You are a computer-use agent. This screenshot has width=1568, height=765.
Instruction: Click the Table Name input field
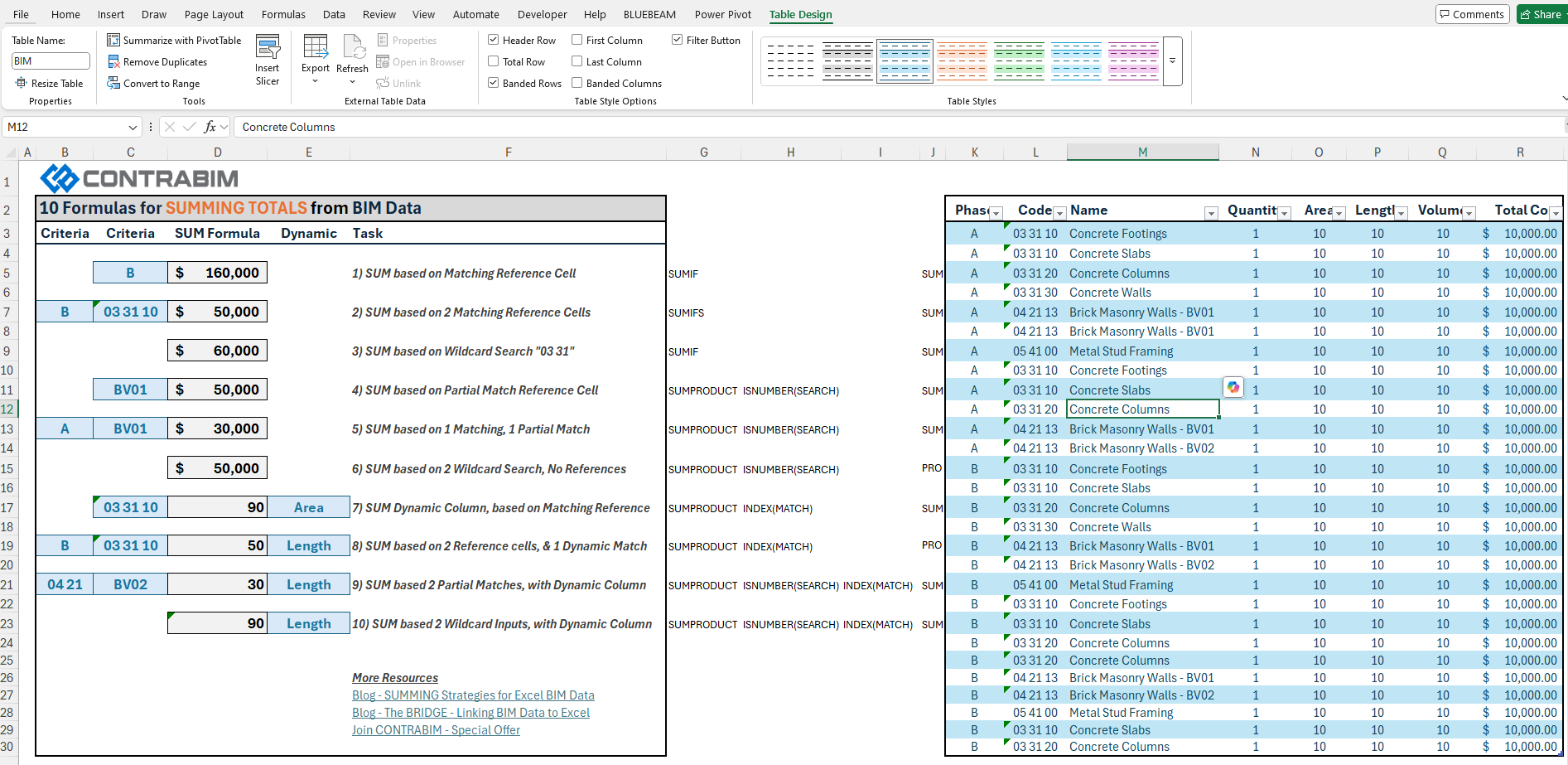pos(51,61)
